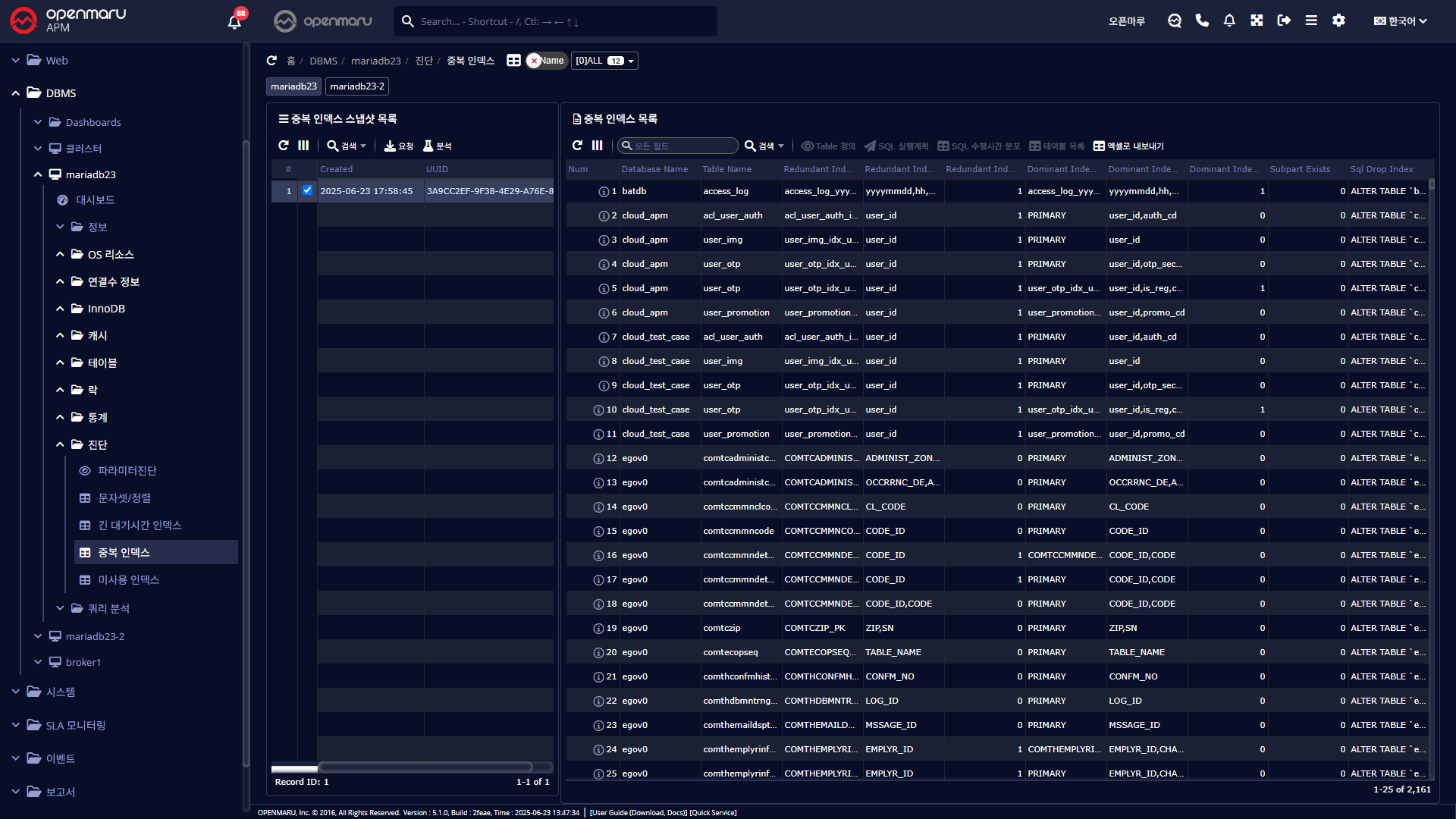This screenshot has height=819, width=1456.
Task: Click 엑셀로 내보내기 export button
Action: tap(1128, 146)
